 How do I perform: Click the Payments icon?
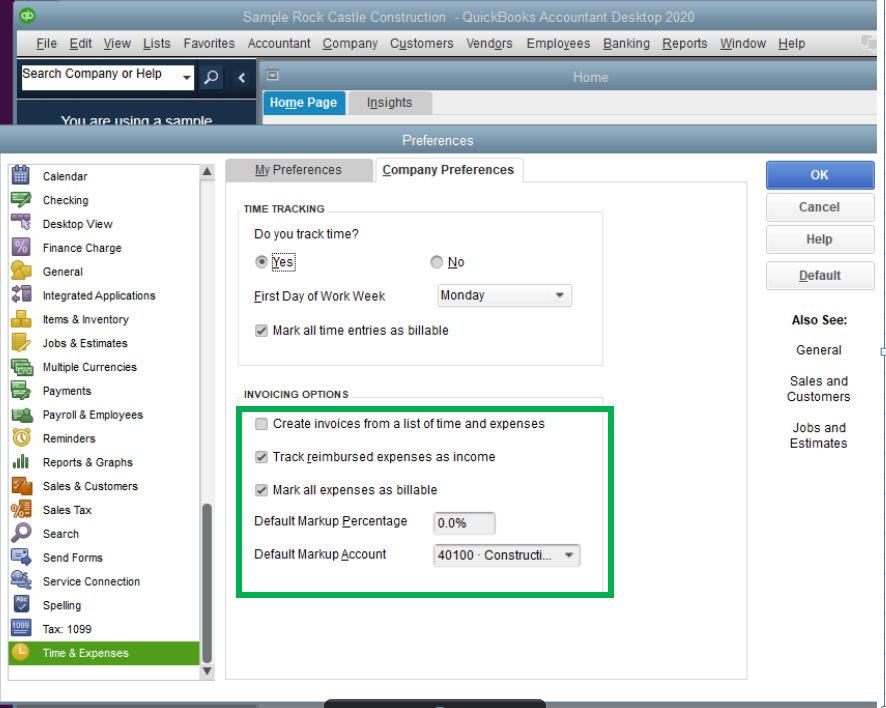coord(21,390)
